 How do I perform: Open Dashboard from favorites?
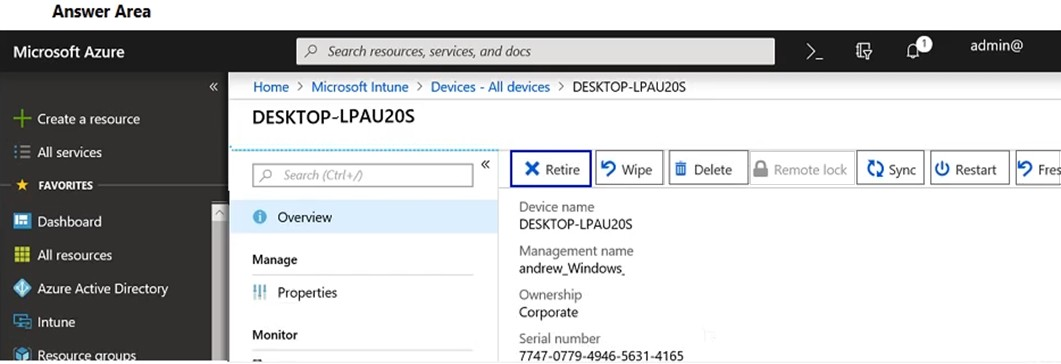coord(58,221)
